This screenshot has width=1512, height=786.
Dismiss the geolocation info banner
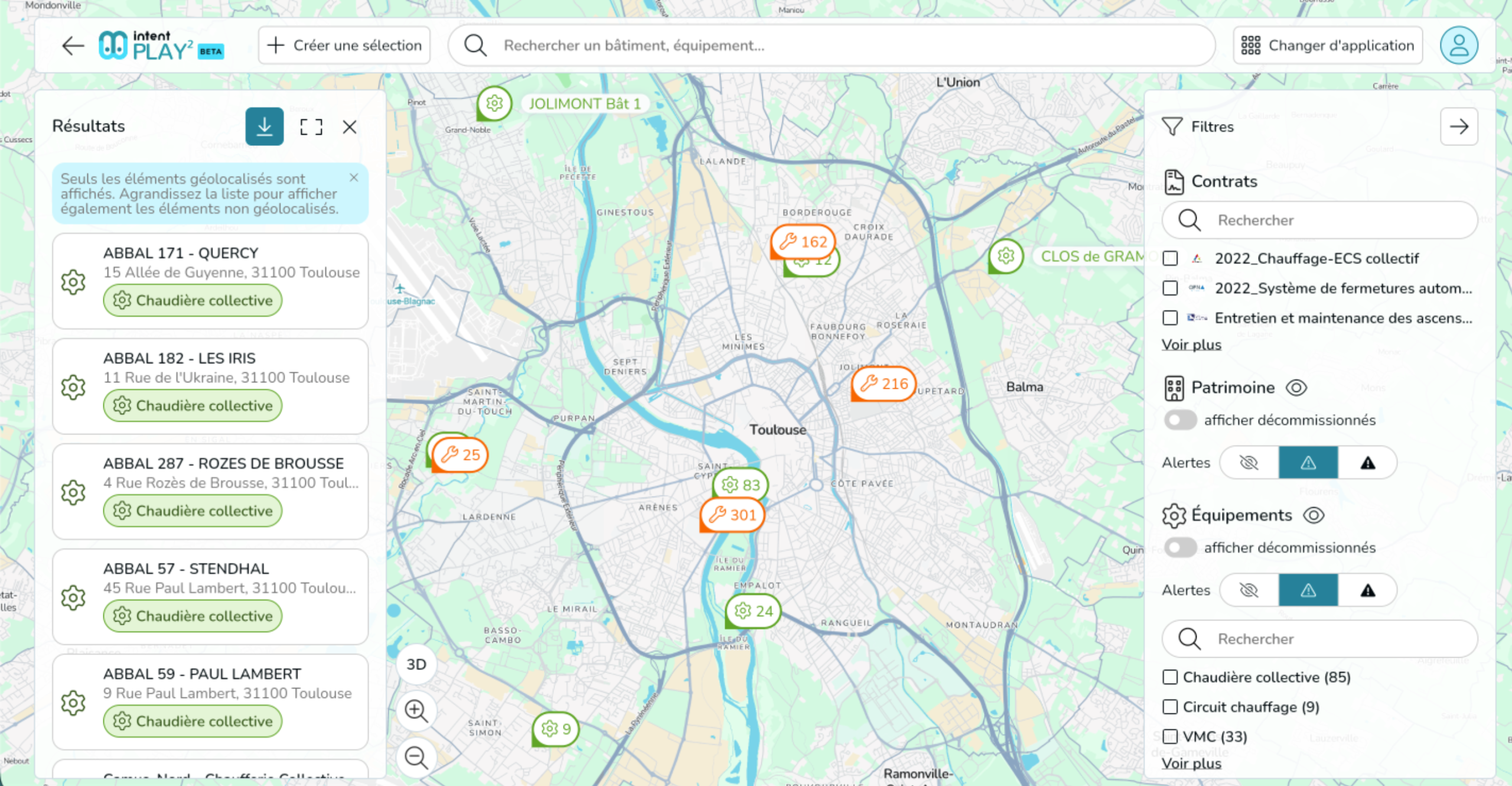pos(354,177)
